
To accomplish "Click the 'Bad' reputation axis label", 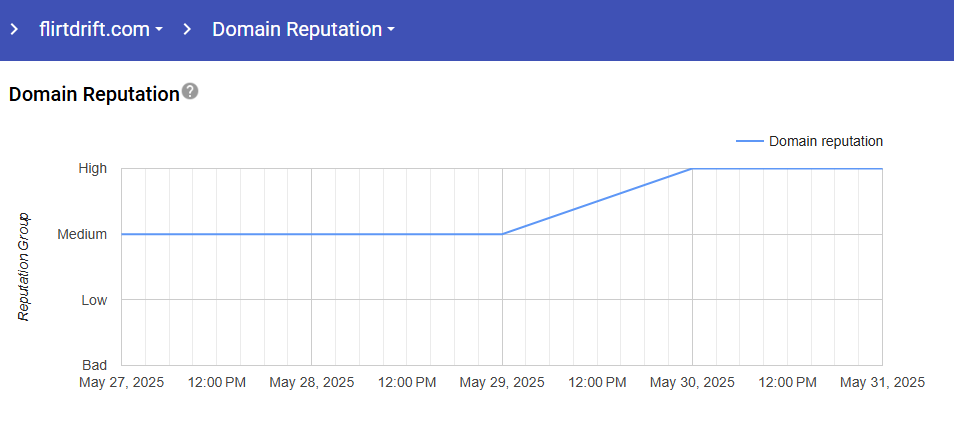I will (93, 365).
